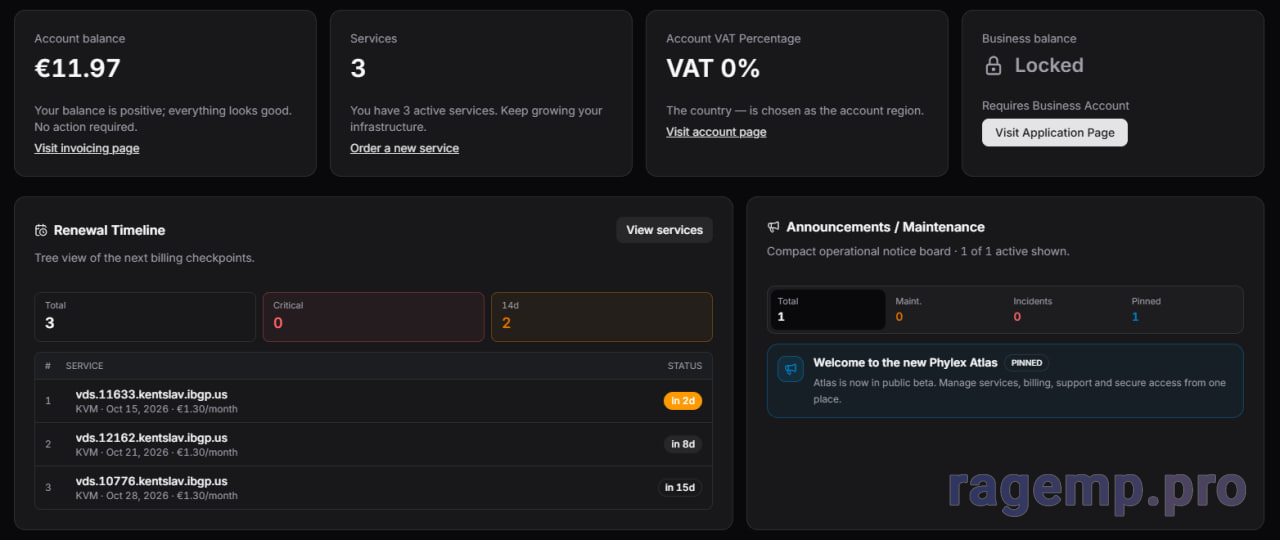Viewport: 1280px width, 540px height.
Task: Click the 'in 8d' status badge
Action: [683, 444]
